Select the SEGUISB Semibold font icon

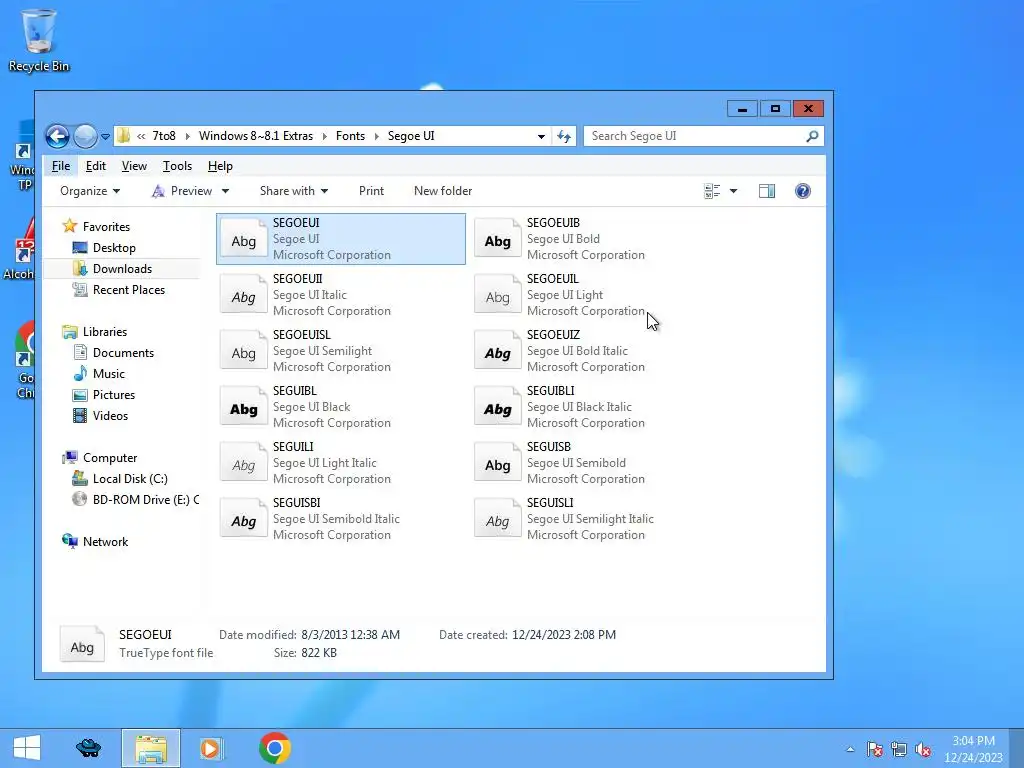pos(498,464)
